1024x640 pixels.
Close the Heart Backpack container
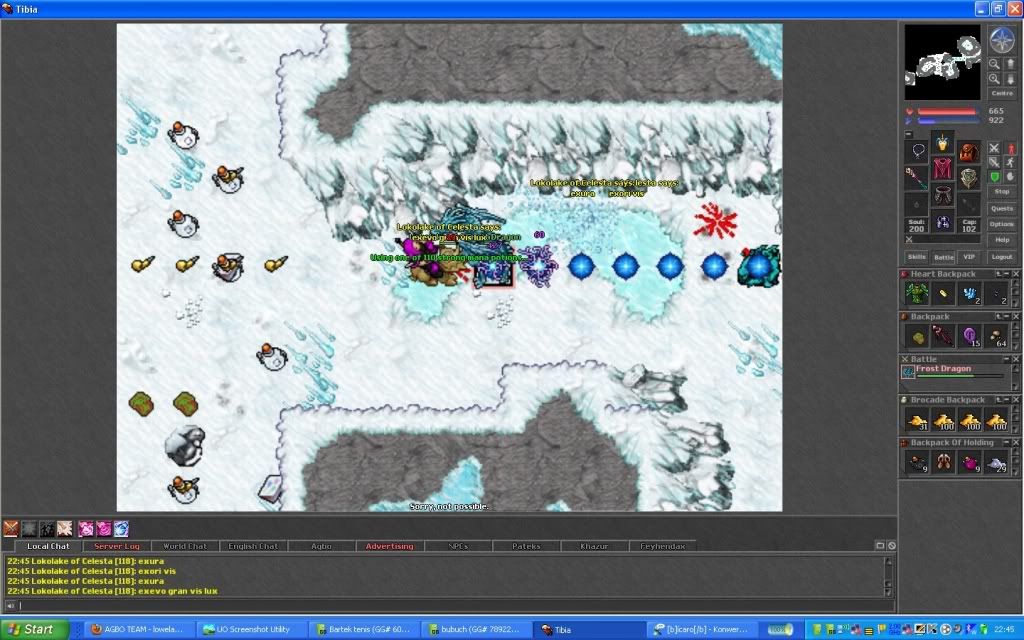[1016, 274]
